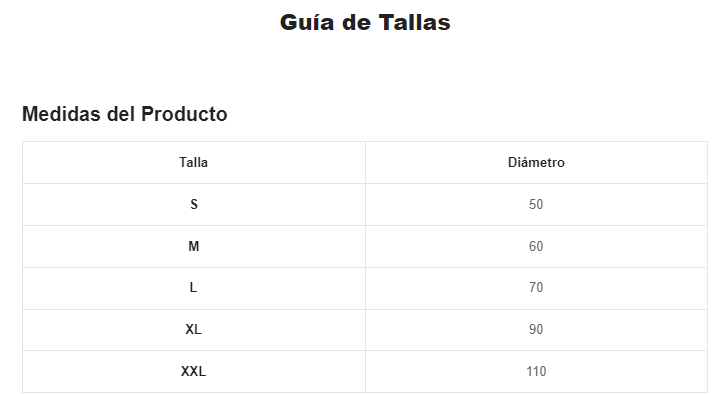The width and height of the screenshot is (726, 394).
Task: Click the word 'del' in the heading
Action: [121, 114]
